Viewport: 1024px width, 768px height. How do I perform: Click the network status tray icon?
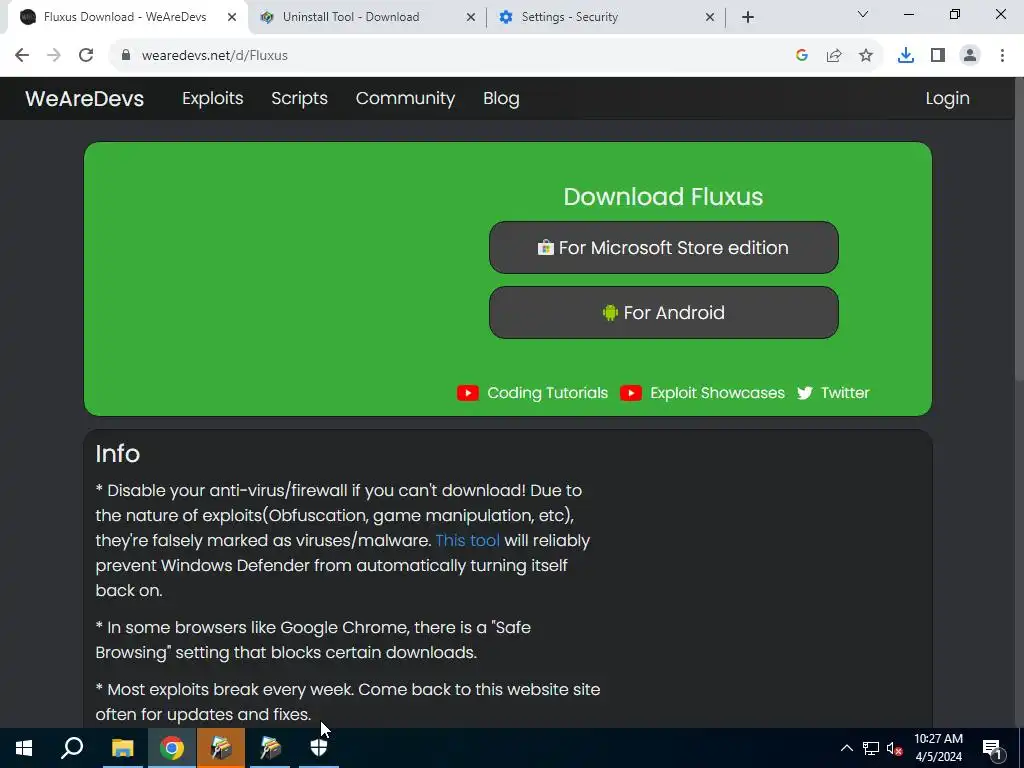(x=871, y=748)
